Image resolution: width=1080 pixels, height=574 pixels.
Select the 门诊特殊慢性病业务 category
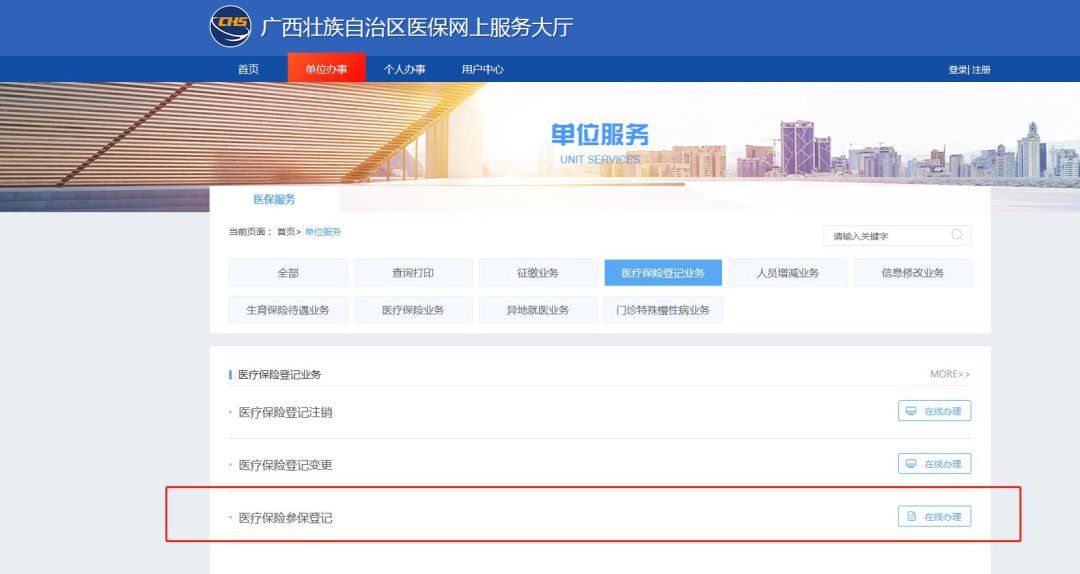tap(663, 310)
